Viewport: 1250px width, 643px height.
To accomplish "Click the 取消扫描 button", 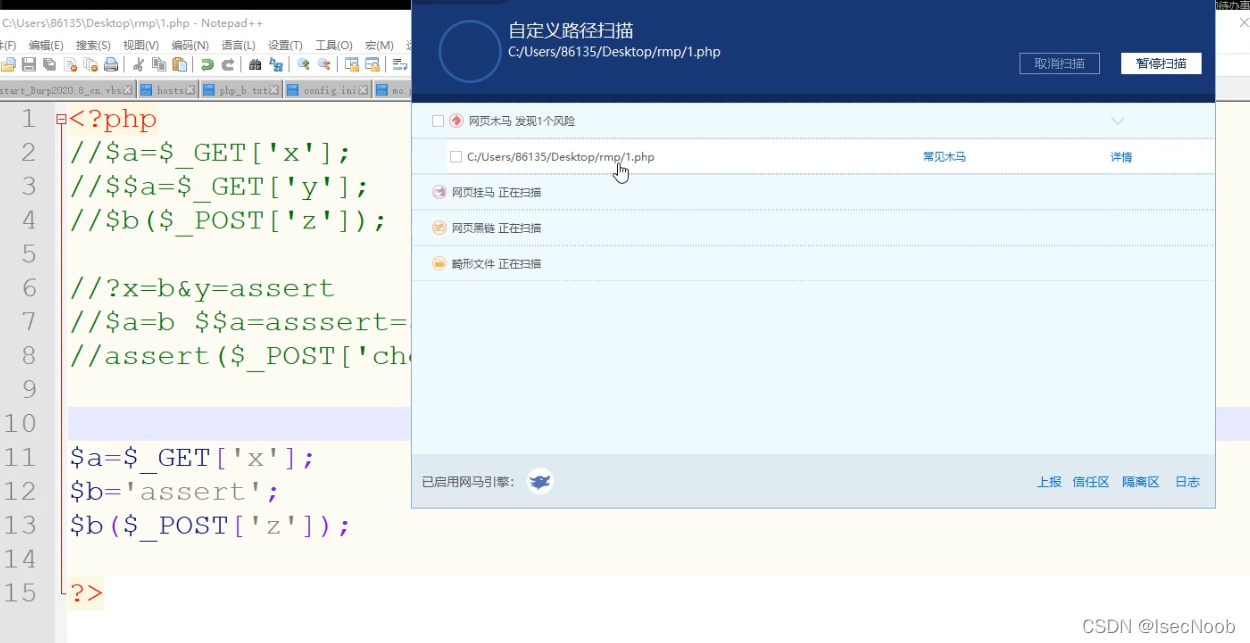I will click(1059, 63).
